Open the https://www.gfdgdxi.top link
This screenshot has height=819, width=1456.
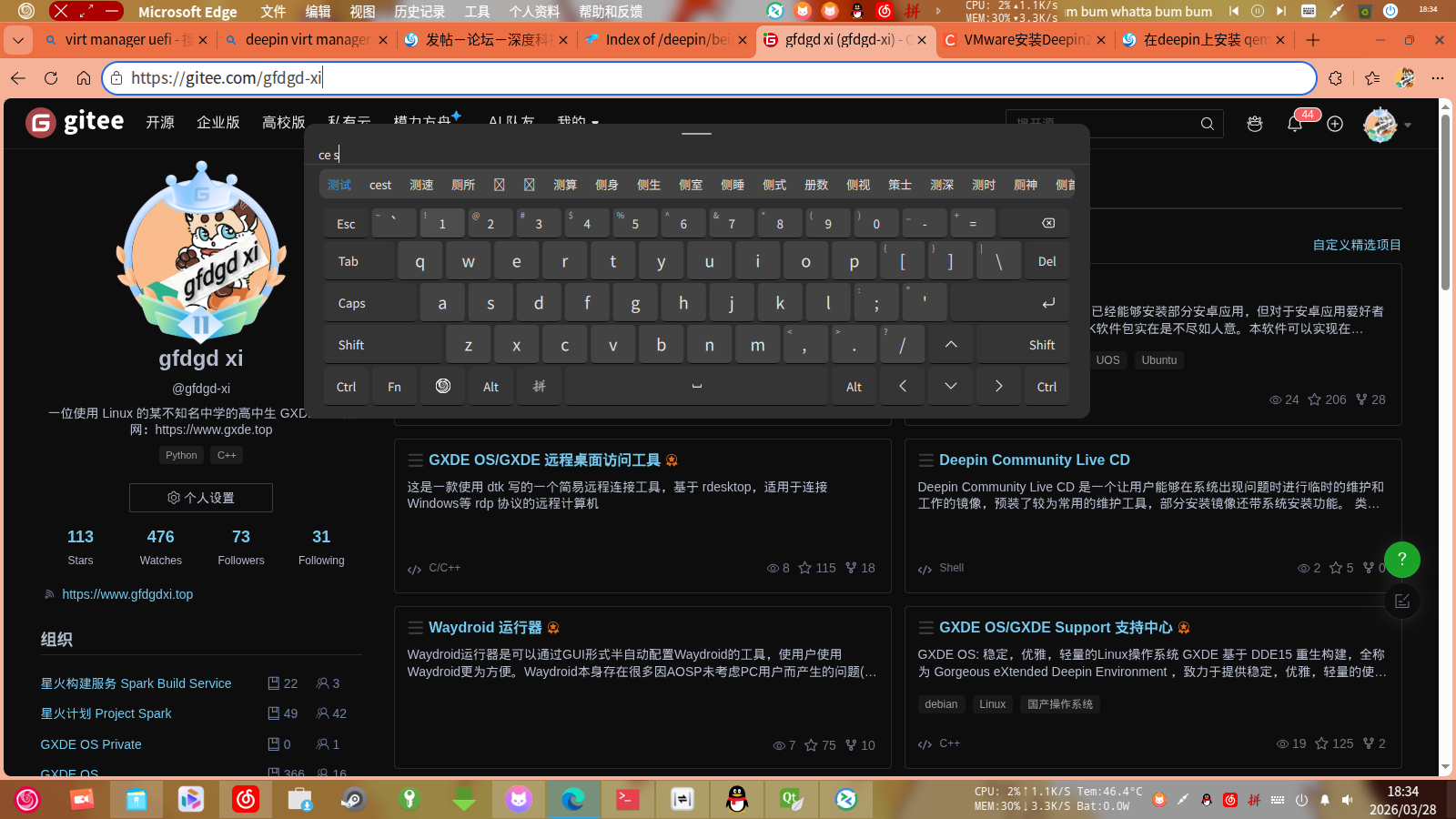click(127, 594)
